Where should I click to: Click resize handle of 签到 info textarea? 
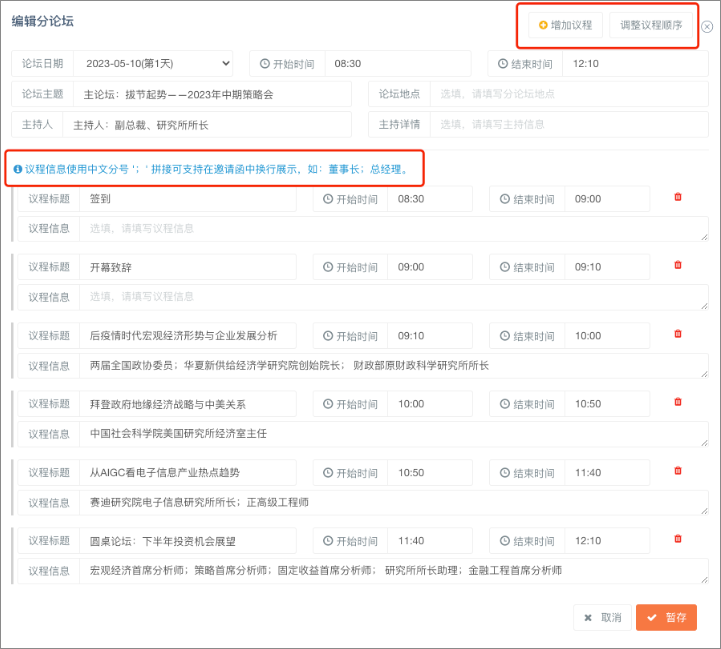pos(704,237)
